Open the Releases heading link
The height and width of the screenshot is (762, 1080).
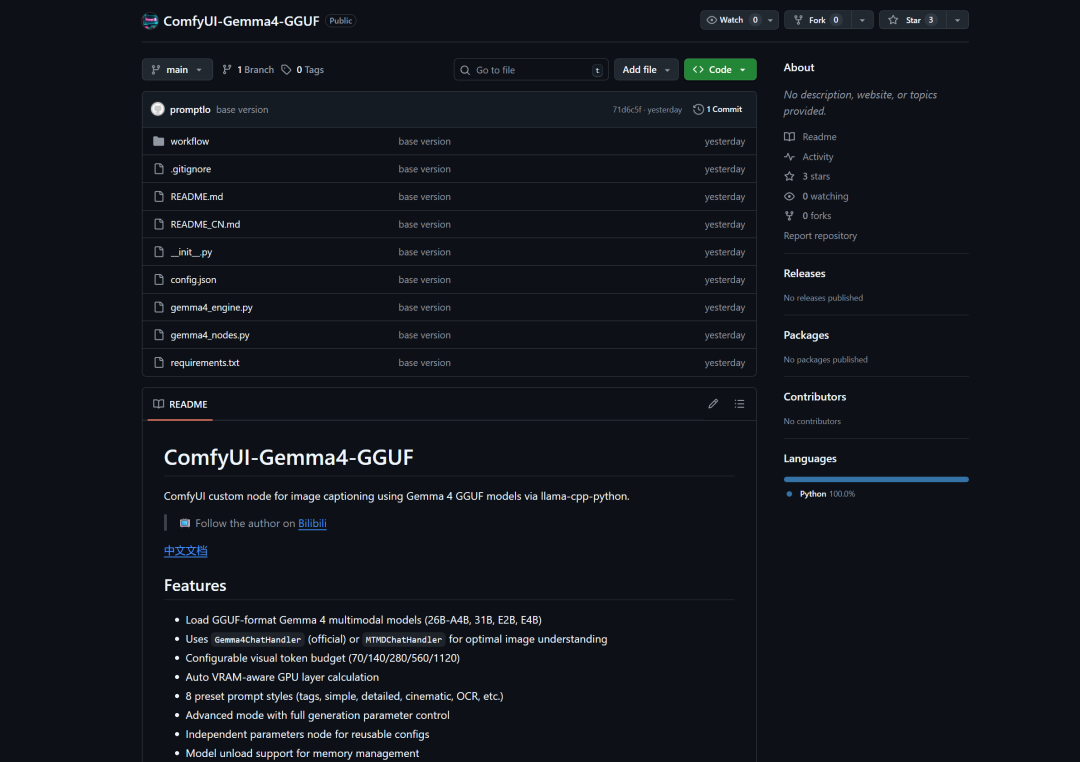pos(804,274)
